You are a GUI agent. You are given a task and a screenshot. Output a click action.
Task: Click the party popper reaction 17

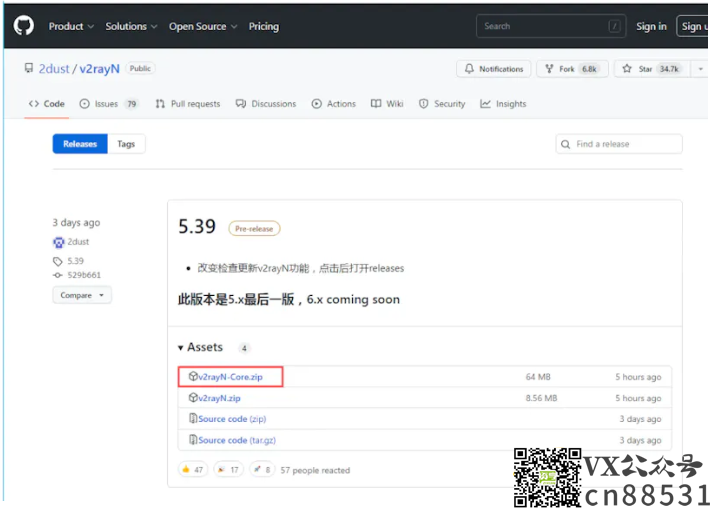point(228,469)
